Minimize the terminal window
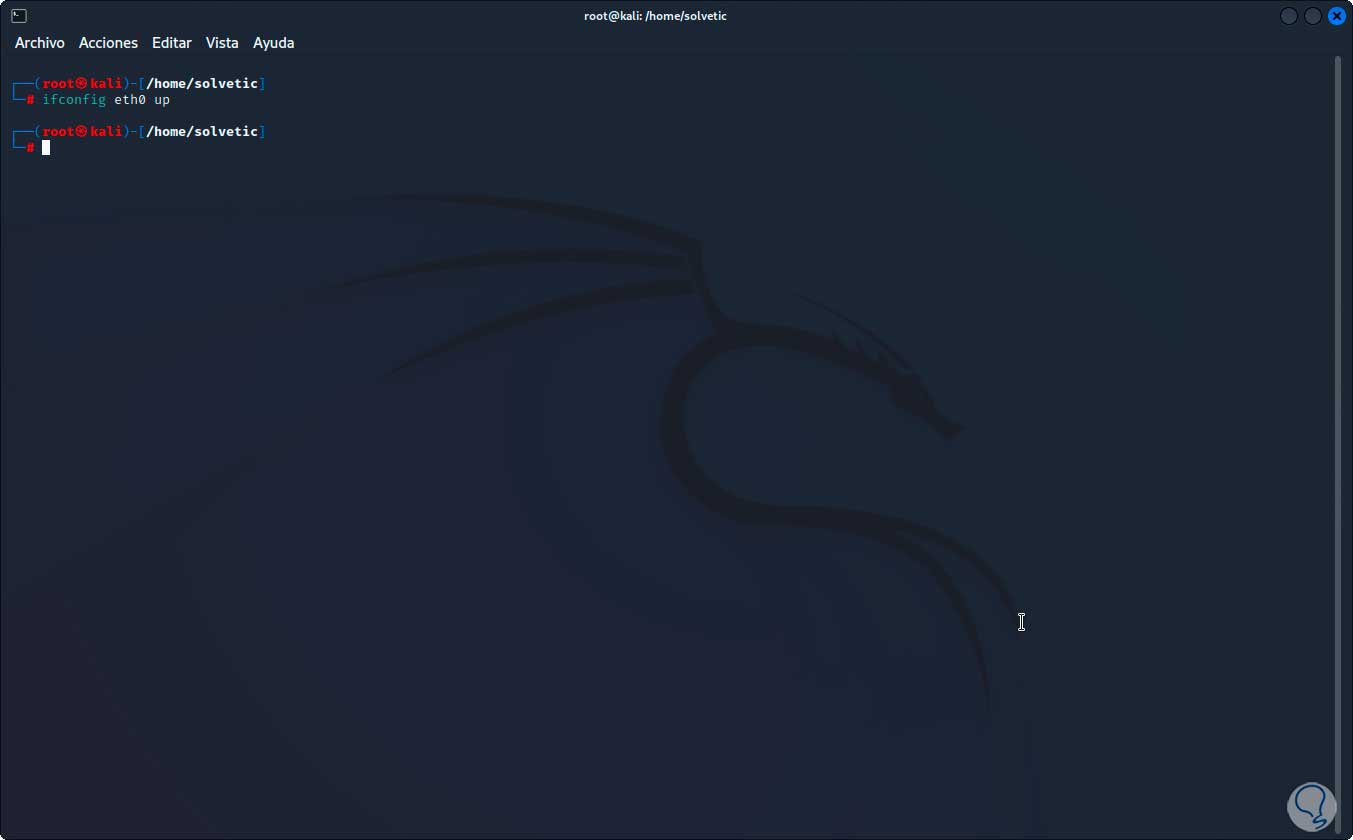 1289,16
